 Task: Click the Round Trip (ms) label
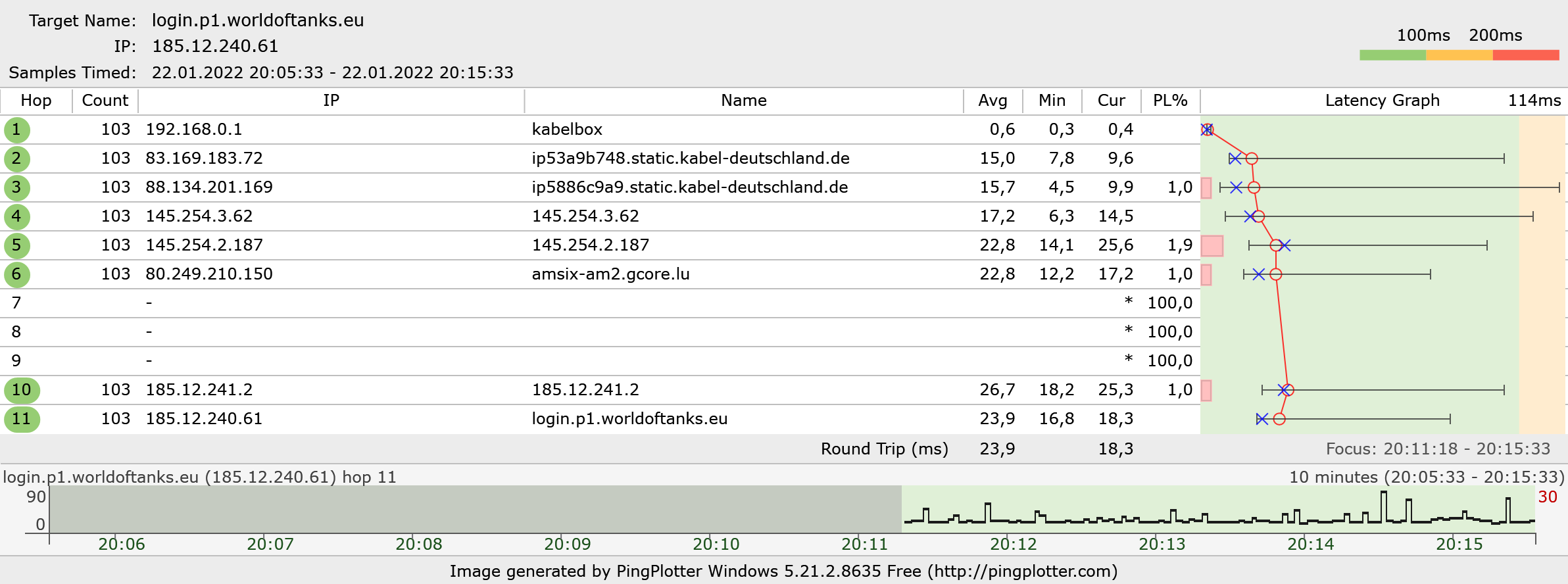[x=885, y=449]
